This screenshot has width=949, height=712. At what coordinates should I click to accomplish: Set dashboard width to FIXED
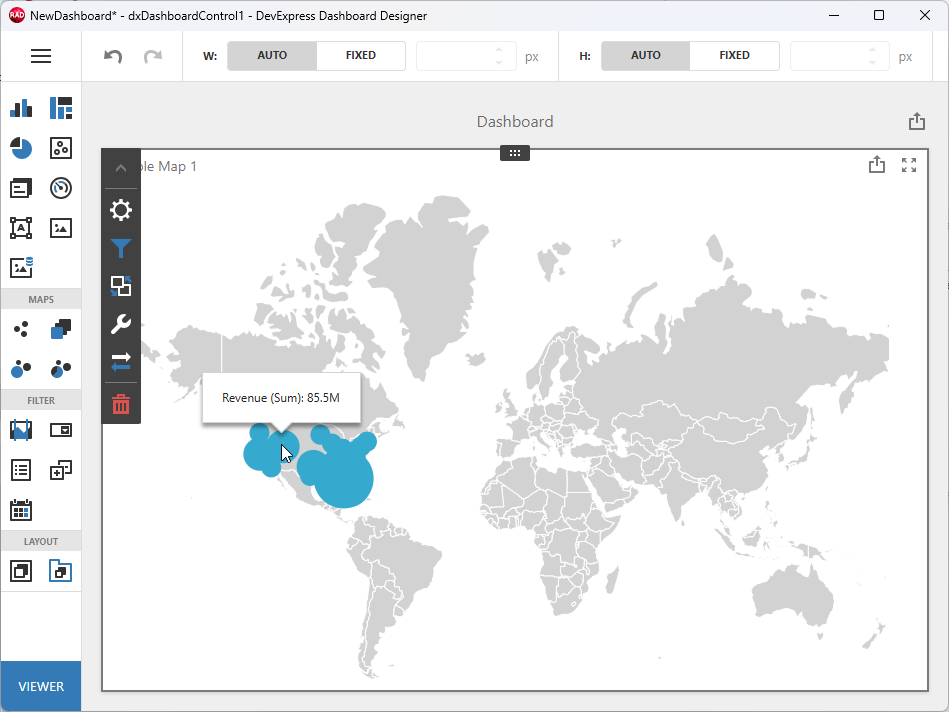click(360, 55)
